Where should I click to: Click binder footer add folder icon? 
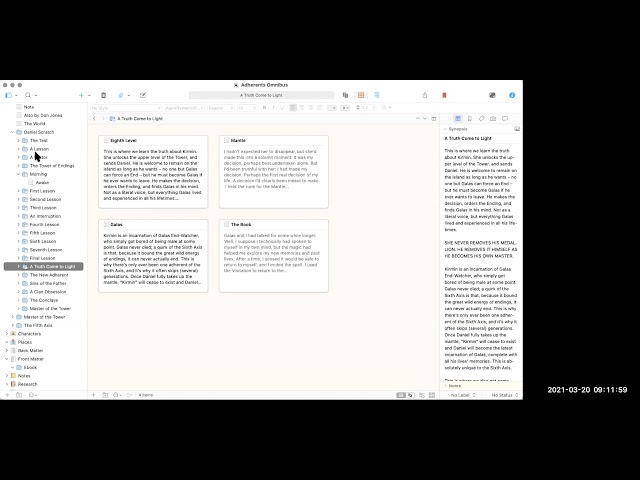coord(19,395)
